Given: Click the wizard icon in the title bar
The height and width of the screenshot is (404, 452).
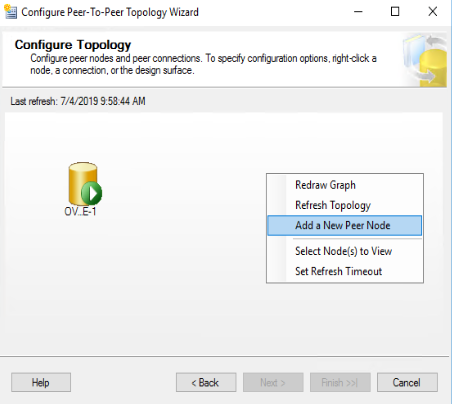Looking at the screenshot, I should click(10, 12).
